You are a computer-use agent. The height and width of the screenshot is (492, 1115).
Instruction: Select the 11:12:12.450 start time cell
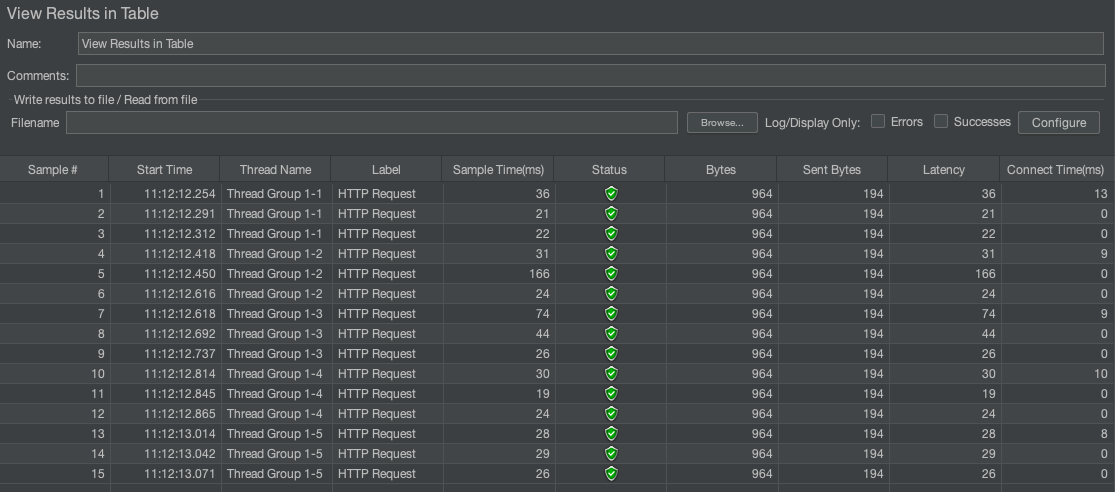point(165,274)
